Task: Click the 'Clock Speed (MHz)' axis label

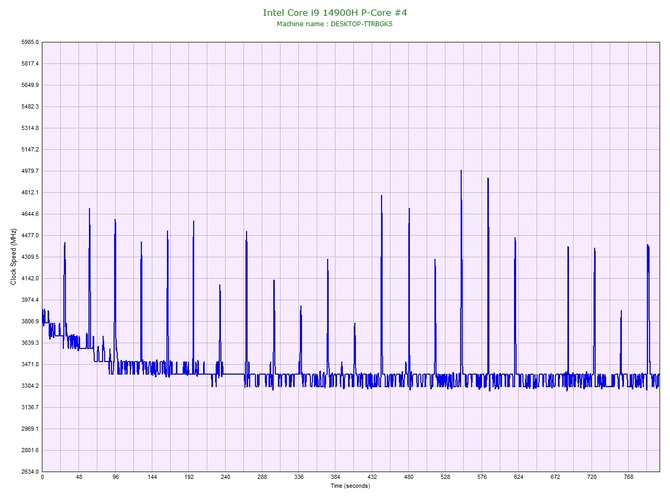Action: click(x=13, y=257)
